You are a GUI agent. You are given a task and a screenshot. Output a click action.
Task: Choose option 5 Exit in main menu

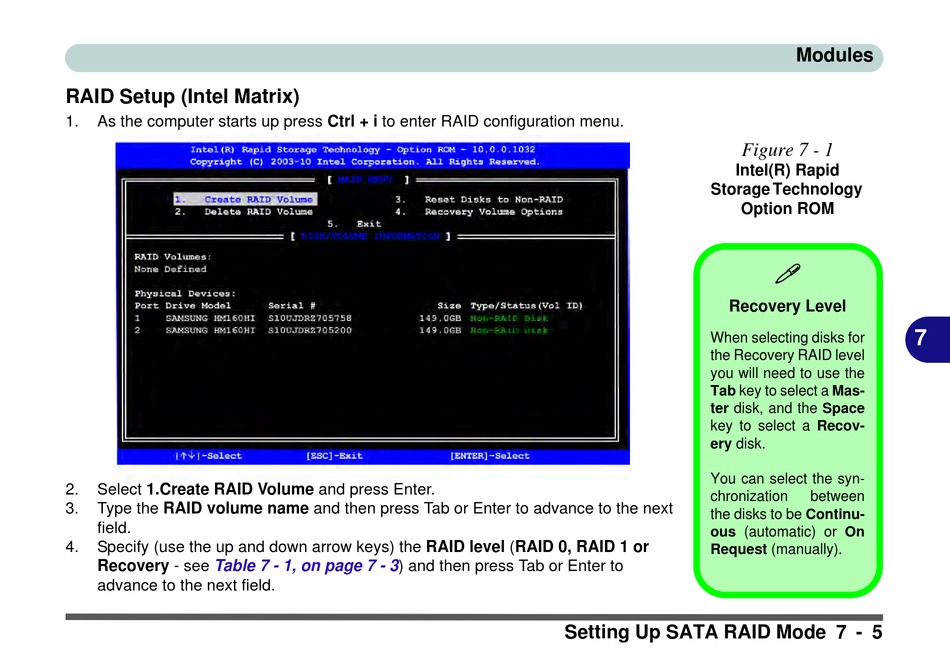coord(354,224)
